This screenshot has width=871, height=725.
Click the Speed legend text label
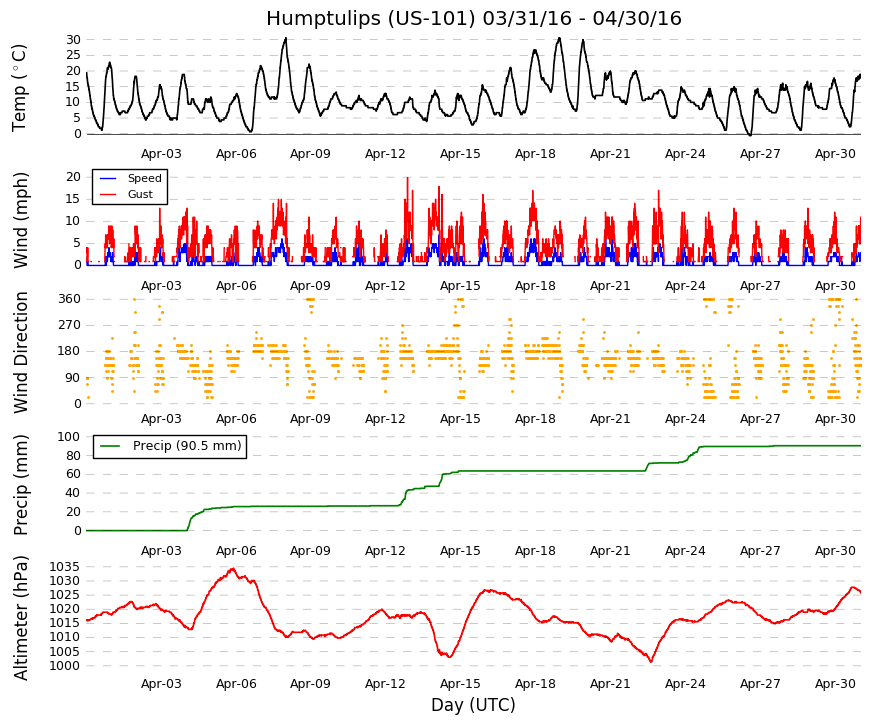tap(144, 178)
